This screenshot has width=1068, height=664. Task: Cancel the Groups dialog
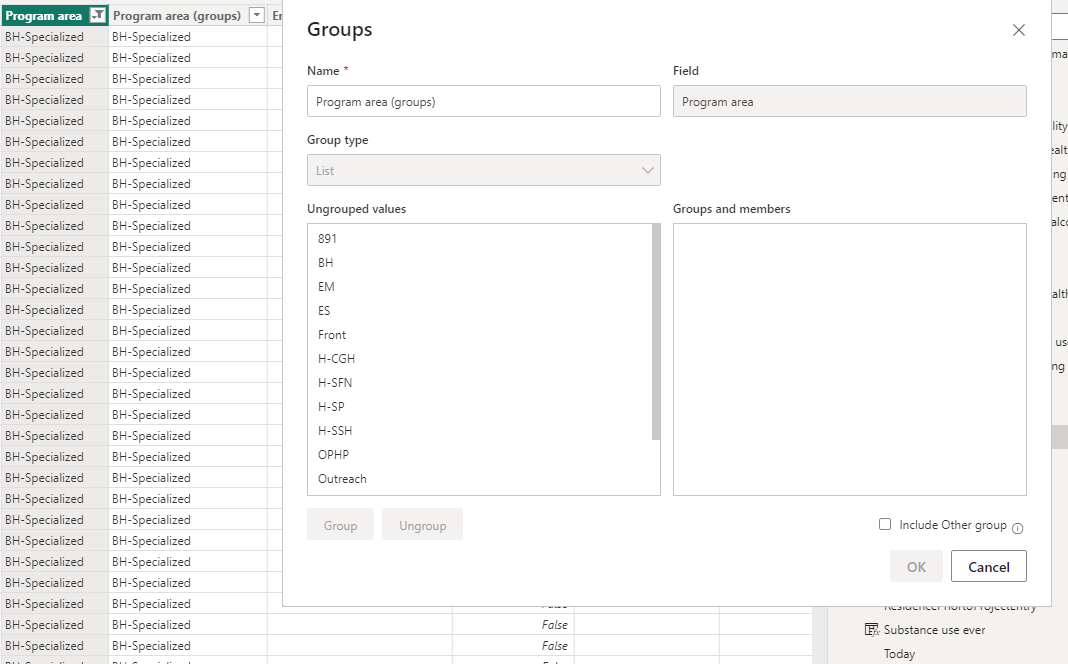point(988,567)
